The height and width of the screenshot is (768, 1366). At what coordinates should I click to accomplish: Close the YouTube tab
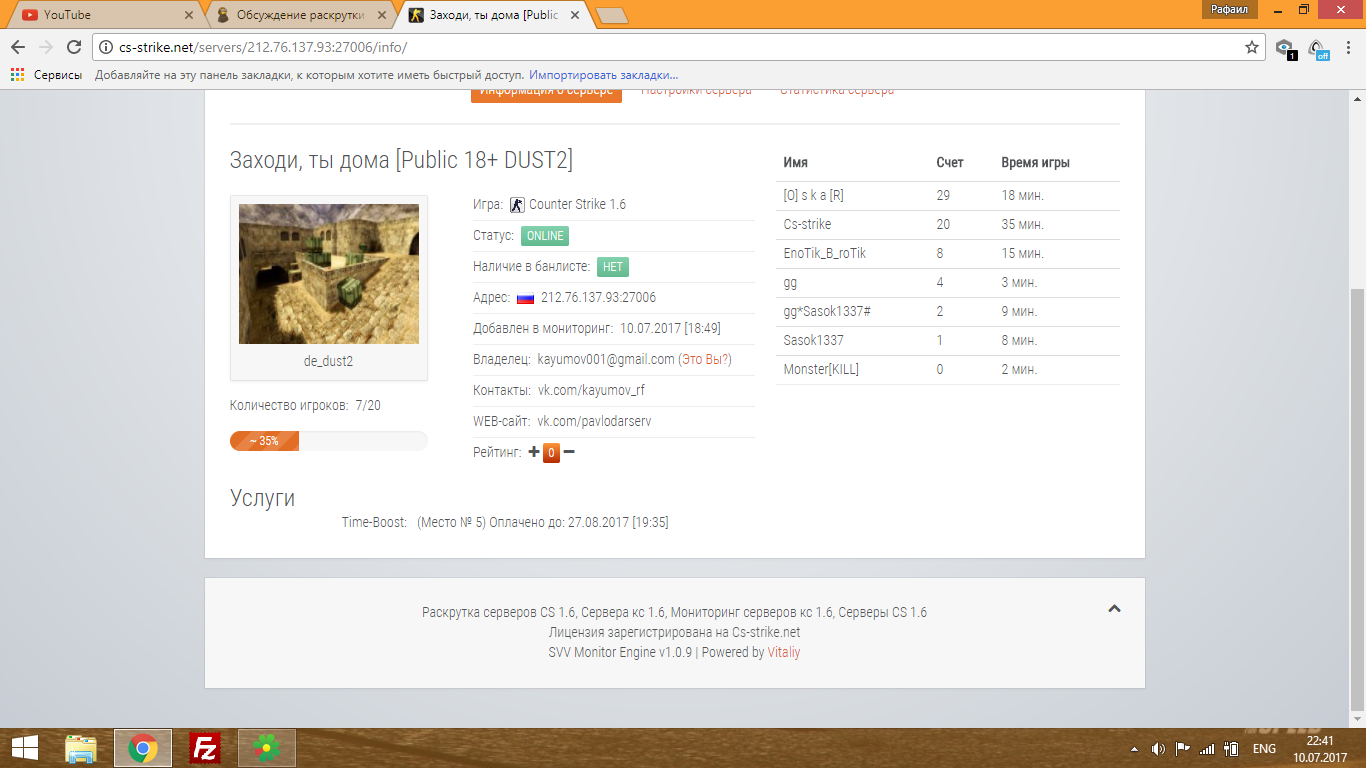pos(188,15)
